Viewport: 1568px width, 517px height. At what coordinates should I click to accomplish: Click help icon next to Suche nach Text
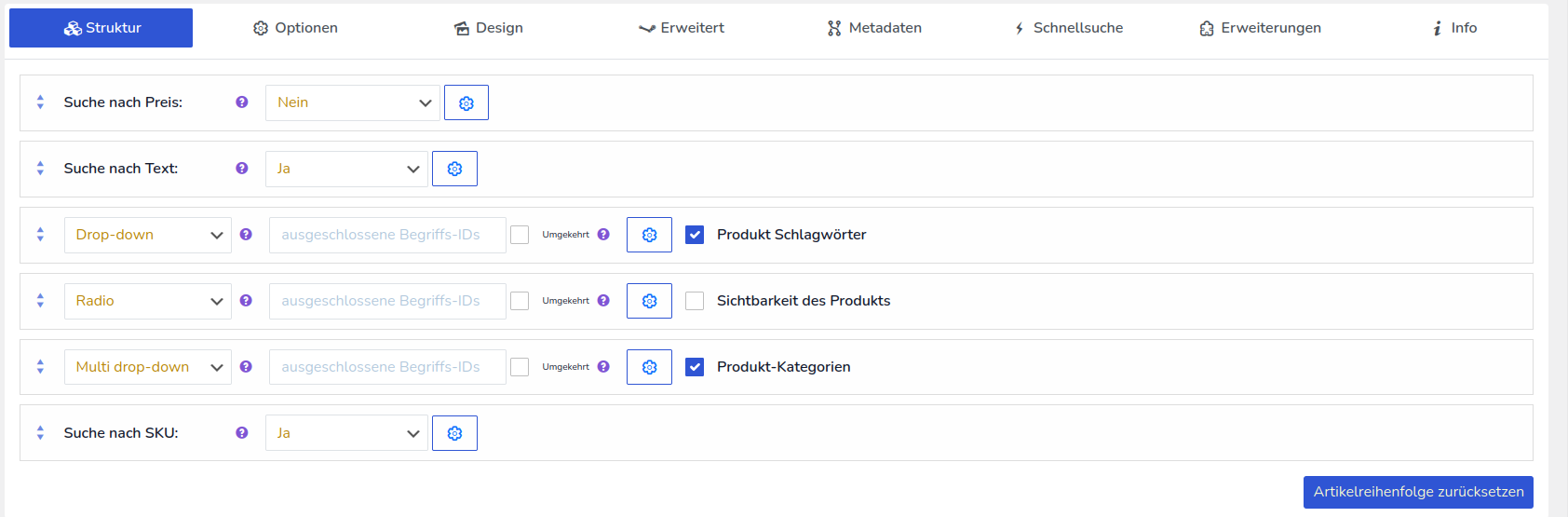242,169
